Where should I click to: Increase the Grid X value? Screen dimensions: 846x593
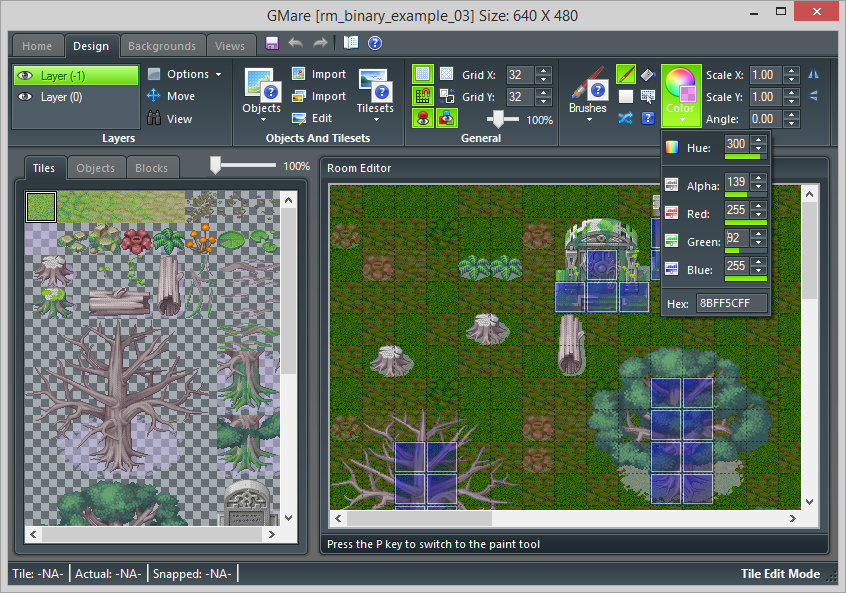(544, 70)
